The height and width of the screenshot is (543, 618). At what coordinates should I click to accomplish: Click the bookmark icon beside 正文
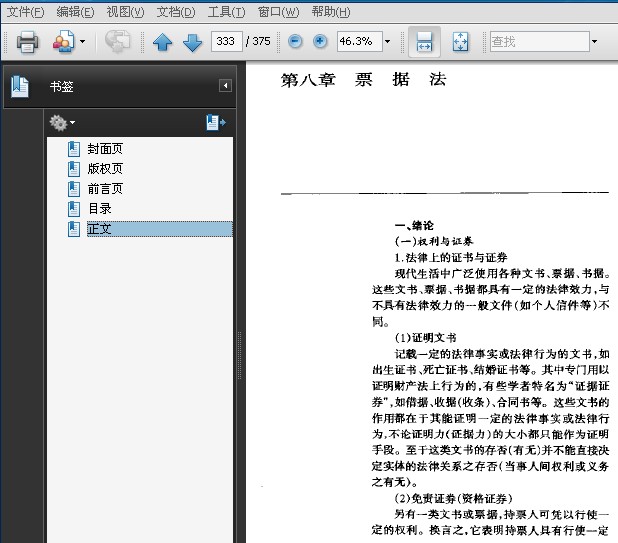(74, 229)
